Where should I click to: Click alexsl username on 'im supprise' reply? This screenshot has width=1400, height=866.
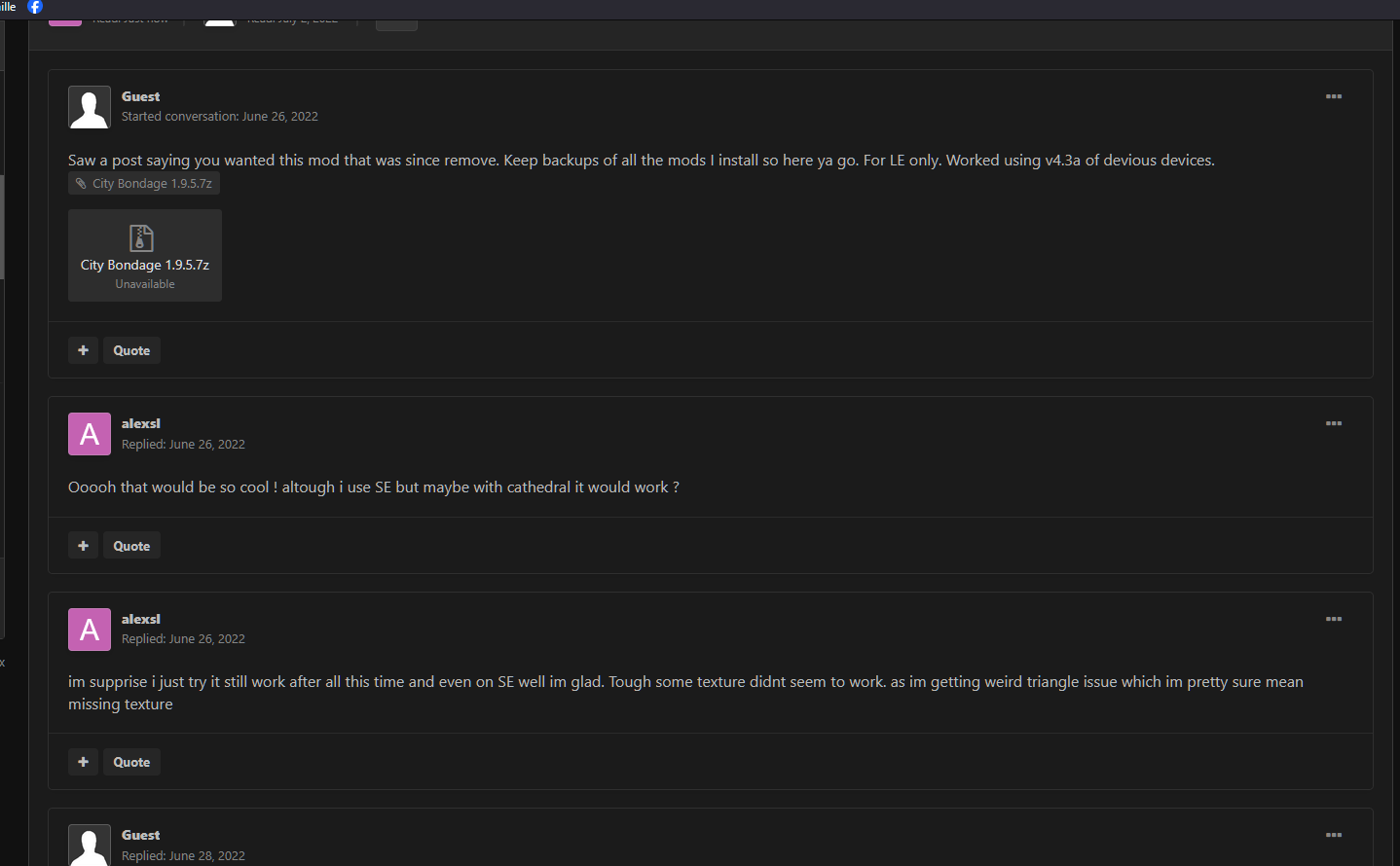141,619
